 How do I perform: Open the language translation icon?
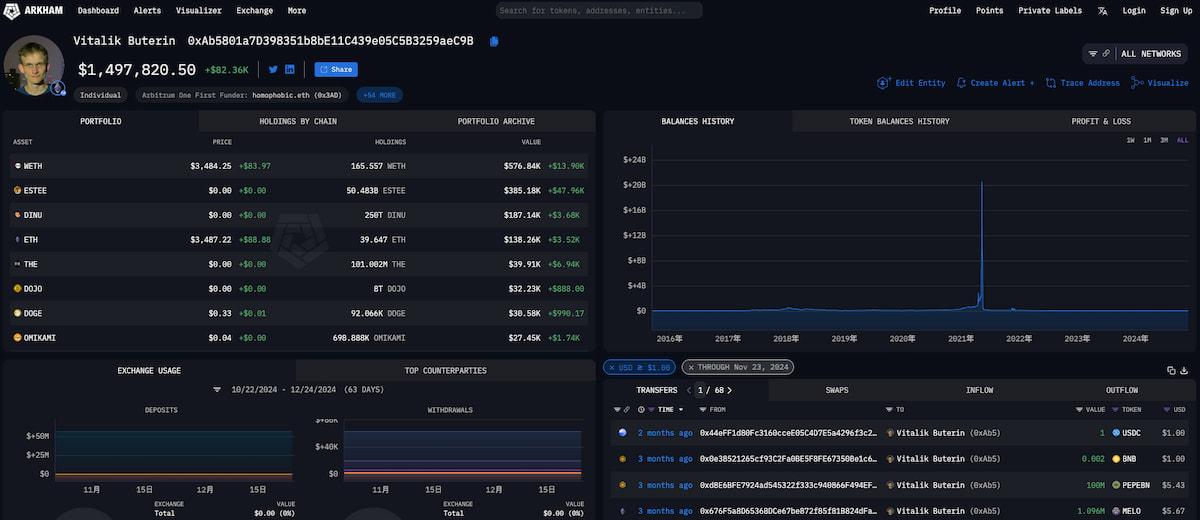[x=1102, y=11]
